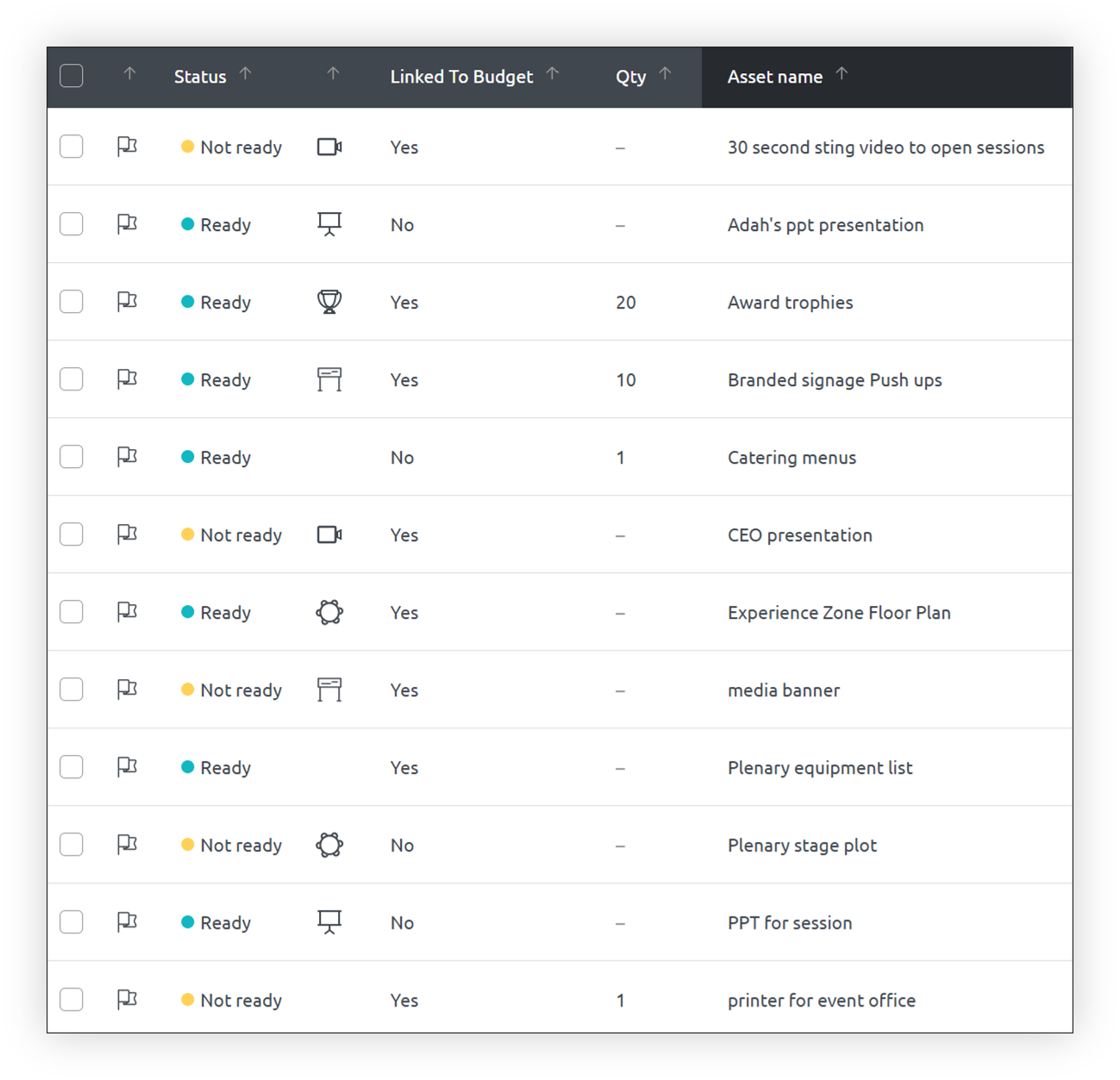Select the Catering menus checkbox

[x=72, y=457]
